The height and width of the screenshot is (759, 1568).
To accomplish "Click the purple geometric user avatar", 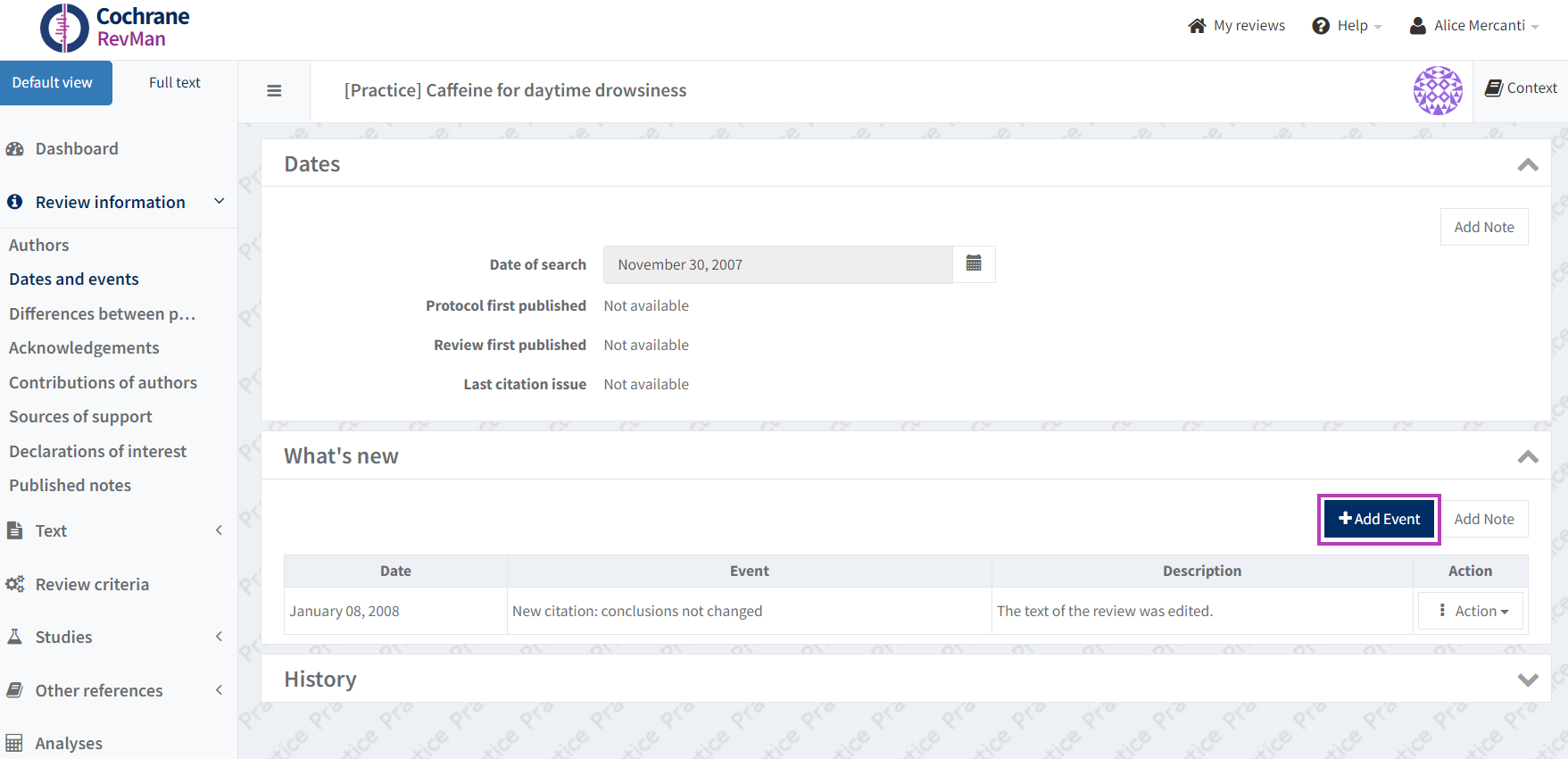I will (x=1437, y=90).
